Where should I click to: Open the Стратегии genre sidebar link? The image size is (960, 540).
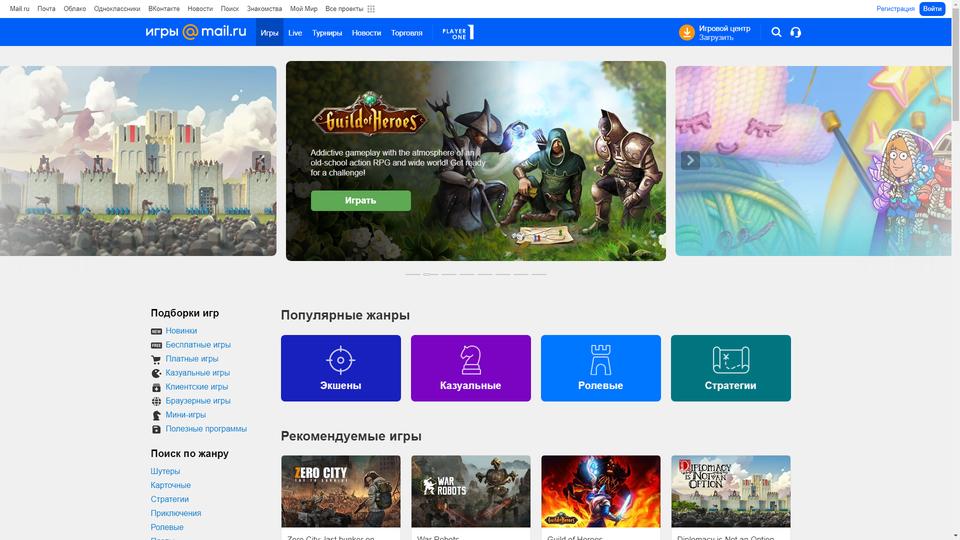coord(170,500)
